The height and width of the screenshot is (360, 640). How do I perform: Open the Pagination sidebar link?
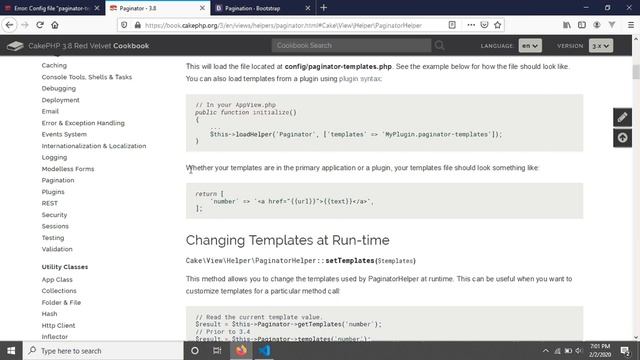click(x=58, y=180)
